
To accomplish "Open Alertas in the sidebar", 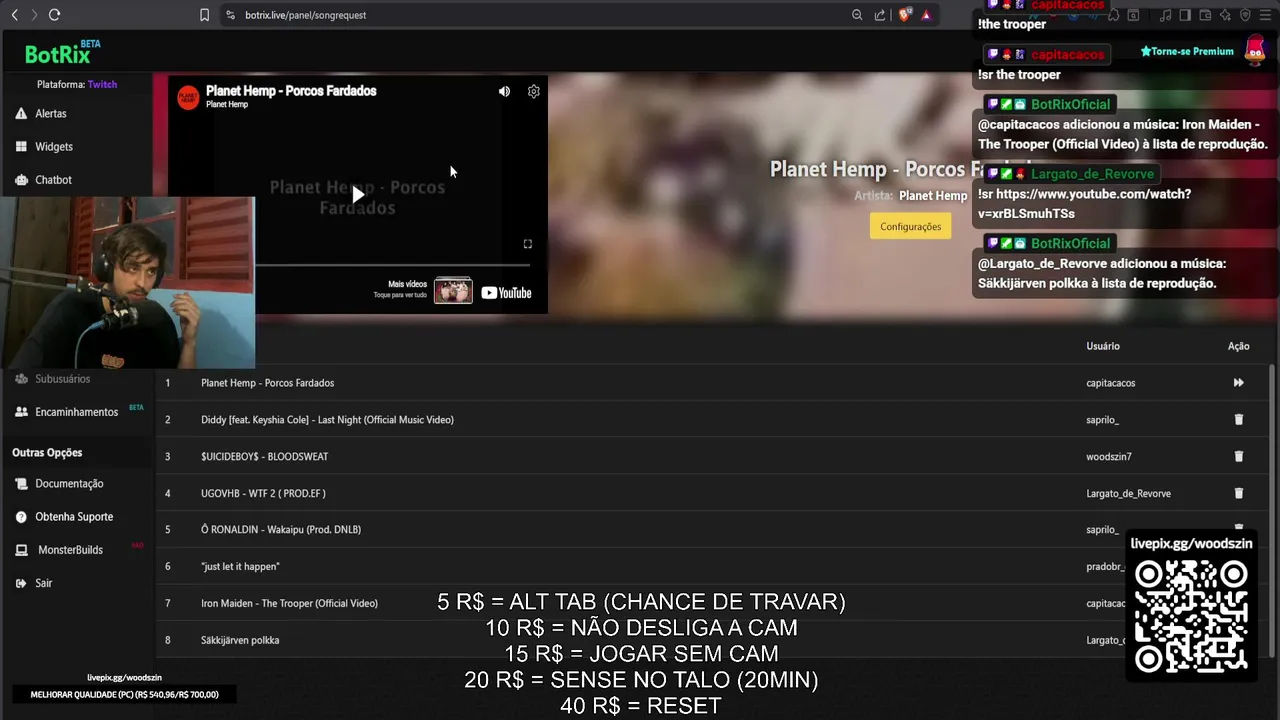I will 51,114.
